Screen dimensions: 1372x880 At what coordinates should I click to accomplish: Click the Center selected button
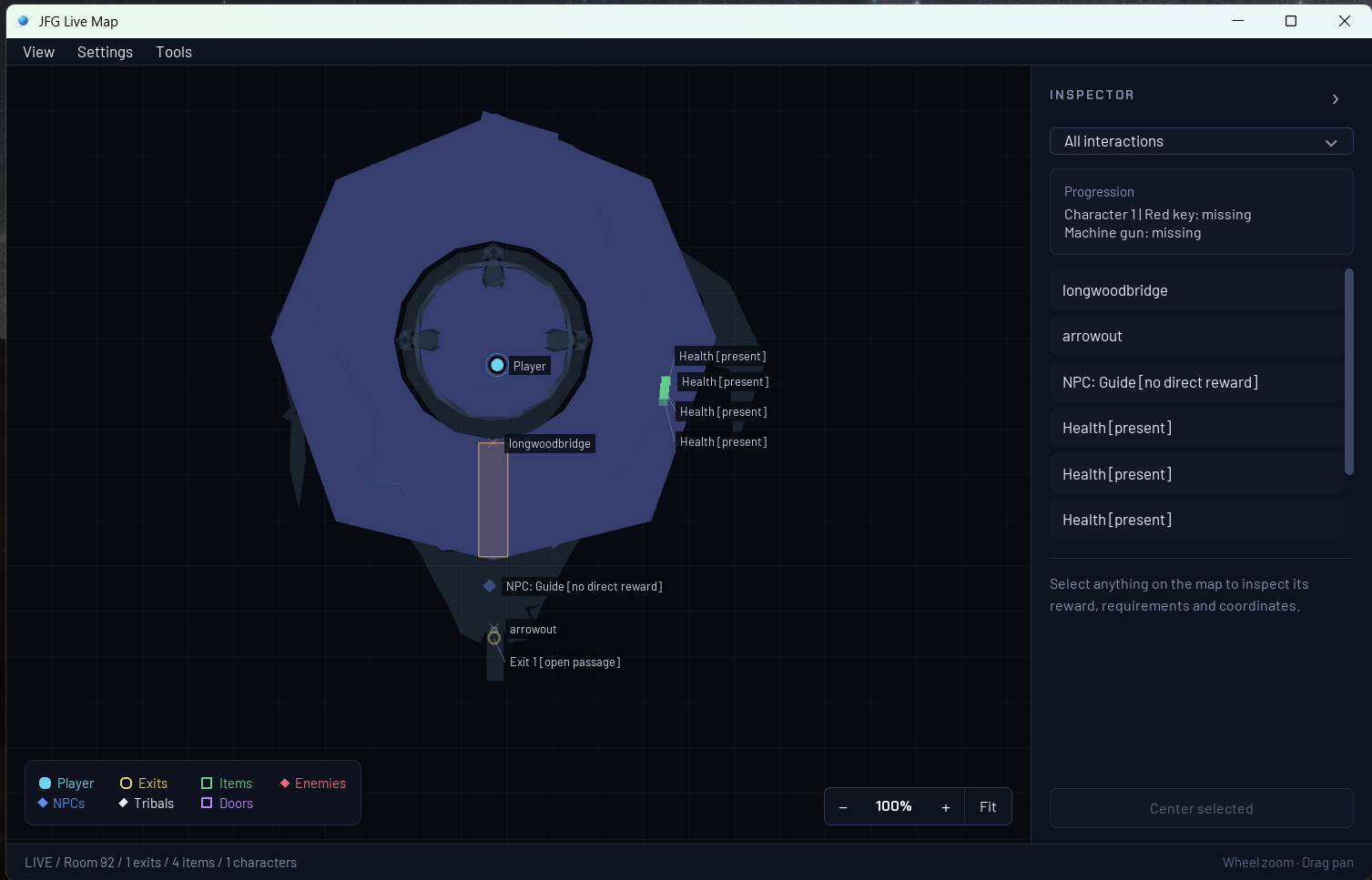(x=1202, y=808)
